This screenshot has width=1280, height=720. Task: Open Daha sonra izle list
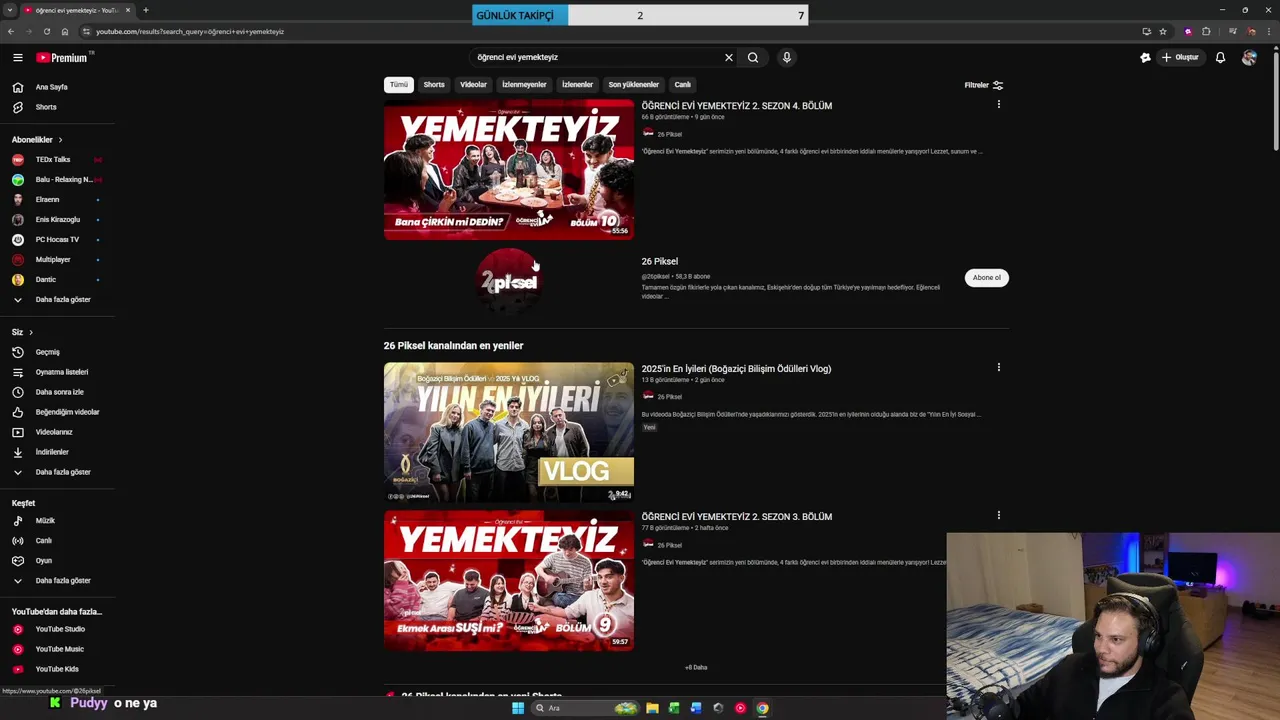point(60,392)
